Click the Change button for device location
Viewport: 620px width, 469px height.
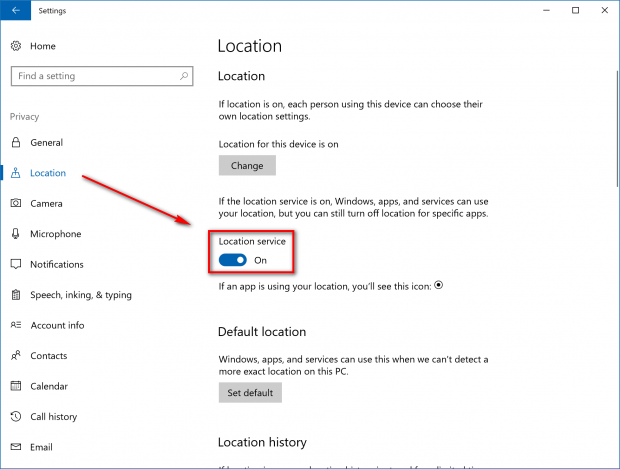[x=247, y=165]
